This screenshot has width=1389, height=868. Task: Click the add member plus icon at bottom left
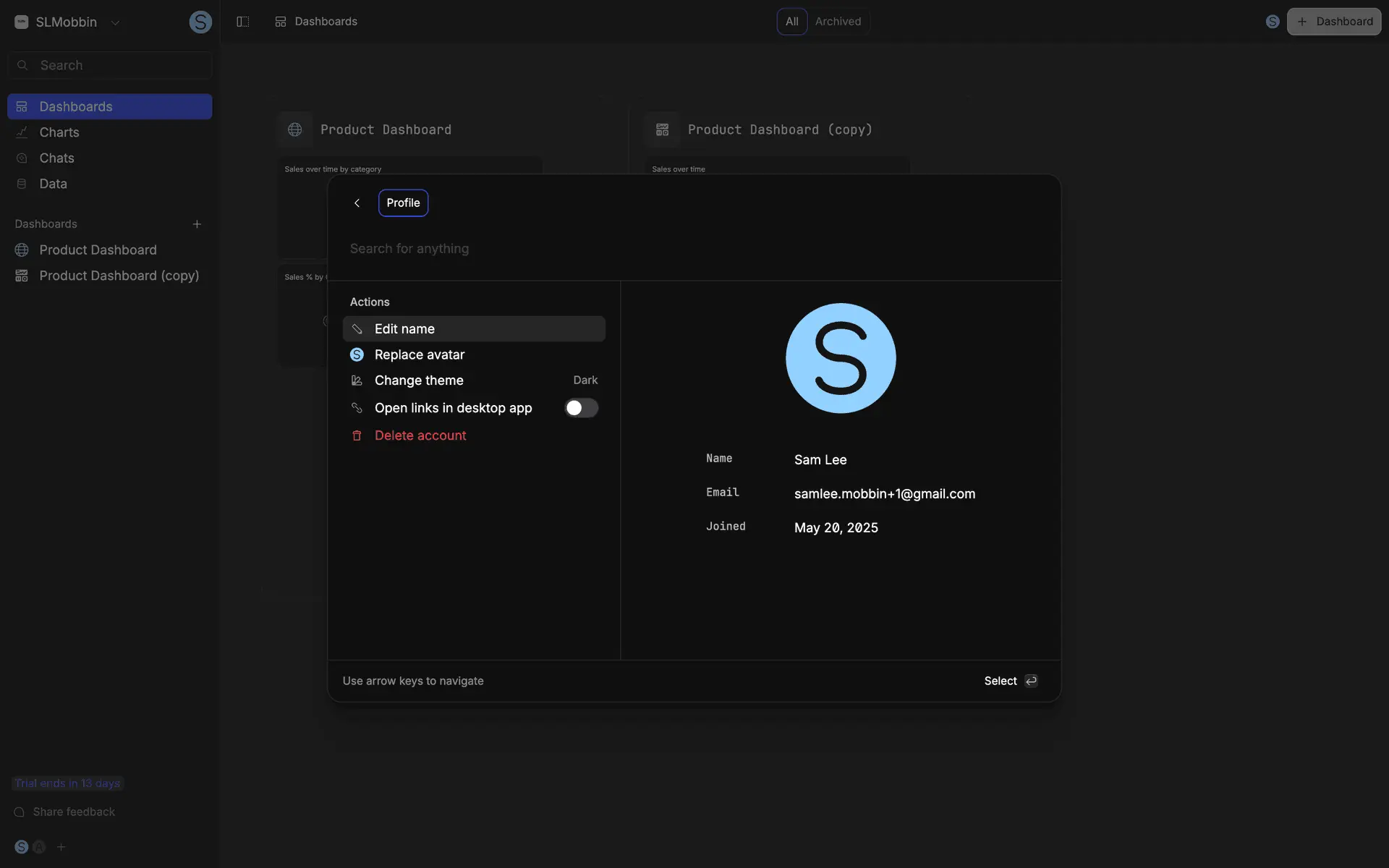pos(61,847)
